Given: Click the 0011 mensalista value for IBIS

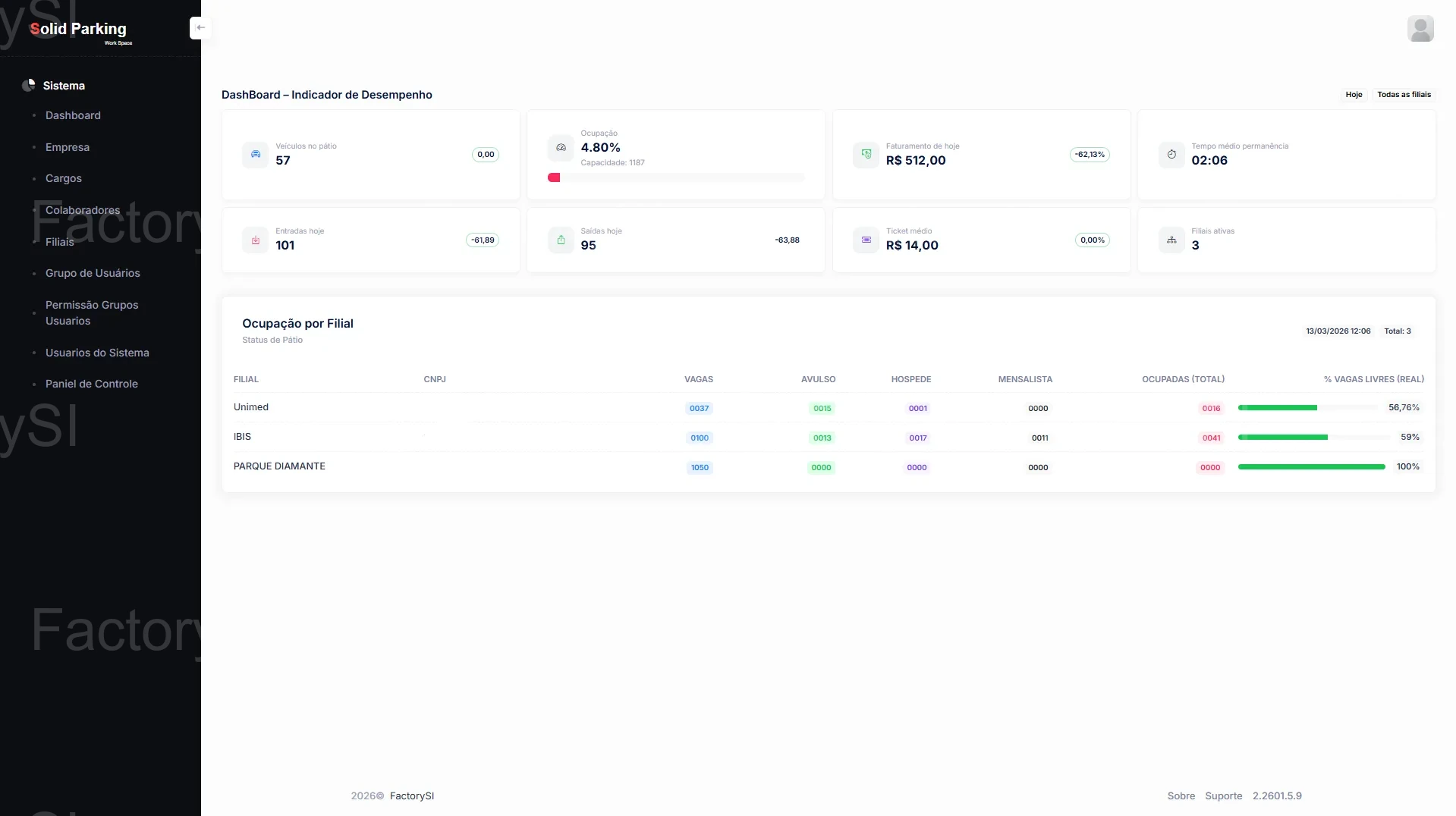Looking at the screenshot, I should [1039, 438].
